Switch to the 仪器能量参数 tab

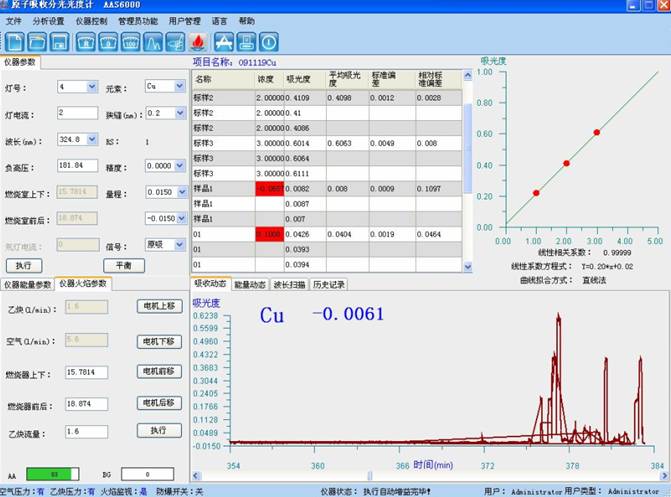[27, 284]
